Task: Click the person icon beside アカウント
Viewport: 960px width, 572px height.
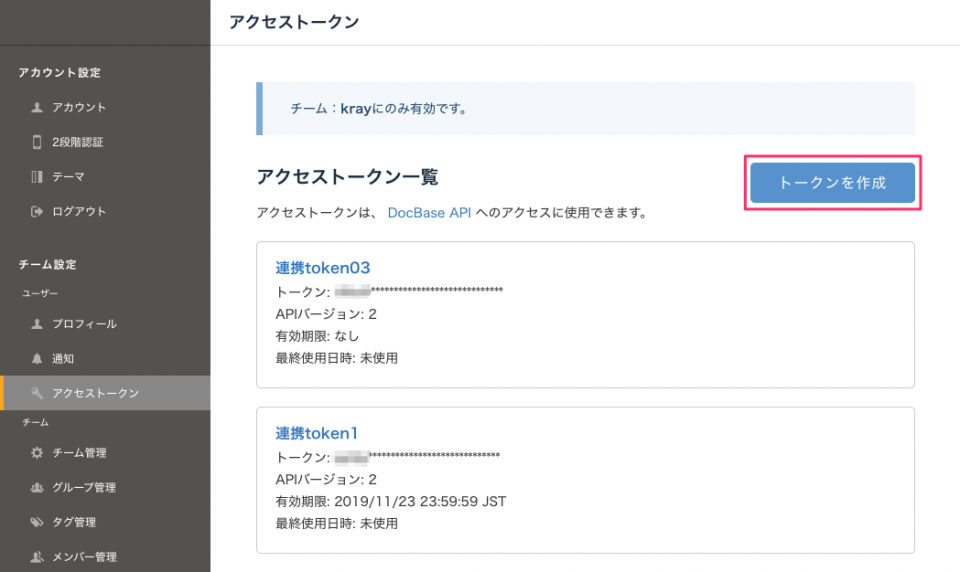Action: 37,107
